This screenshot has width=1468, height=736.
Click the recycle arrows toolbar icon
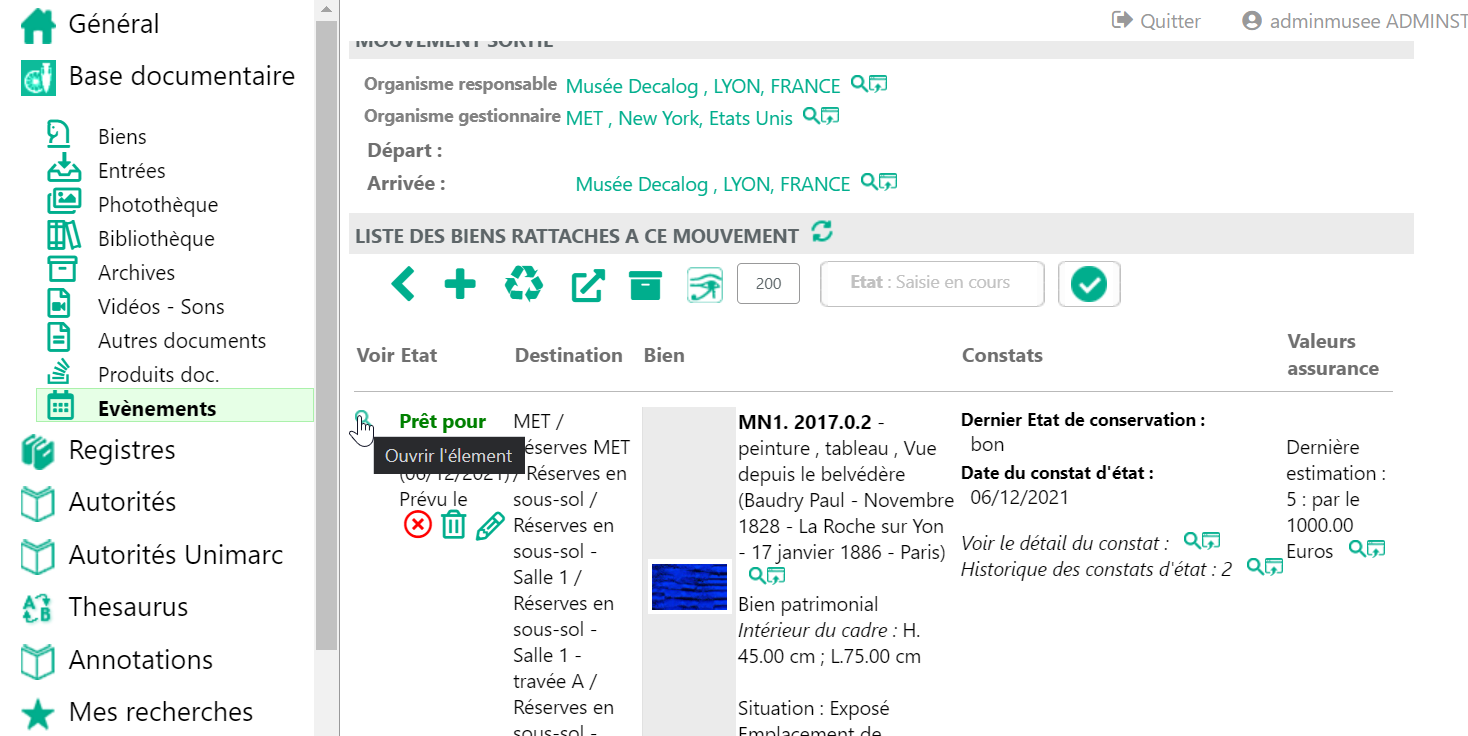point(523,284)
